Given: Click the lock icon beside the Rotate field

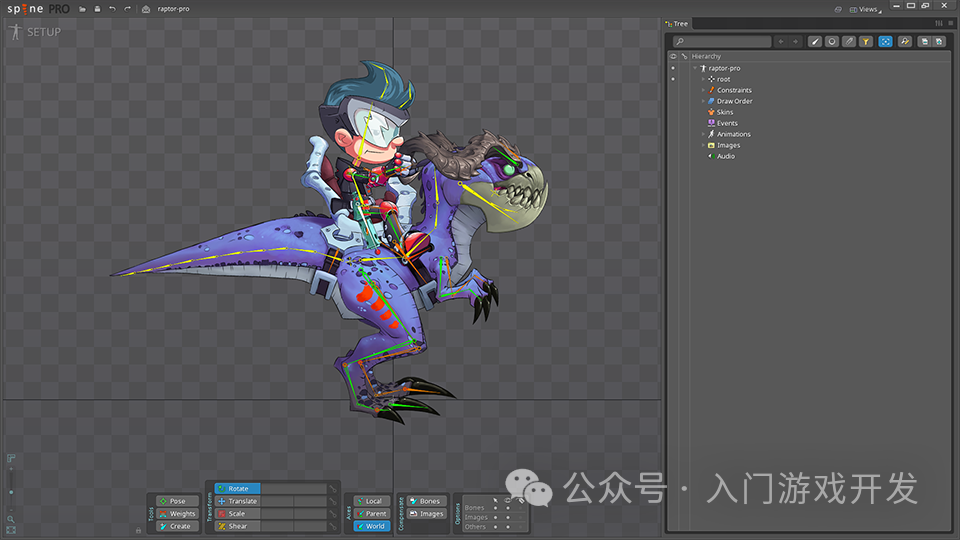Looking at the screenshot, I should [x=333, y=489].
